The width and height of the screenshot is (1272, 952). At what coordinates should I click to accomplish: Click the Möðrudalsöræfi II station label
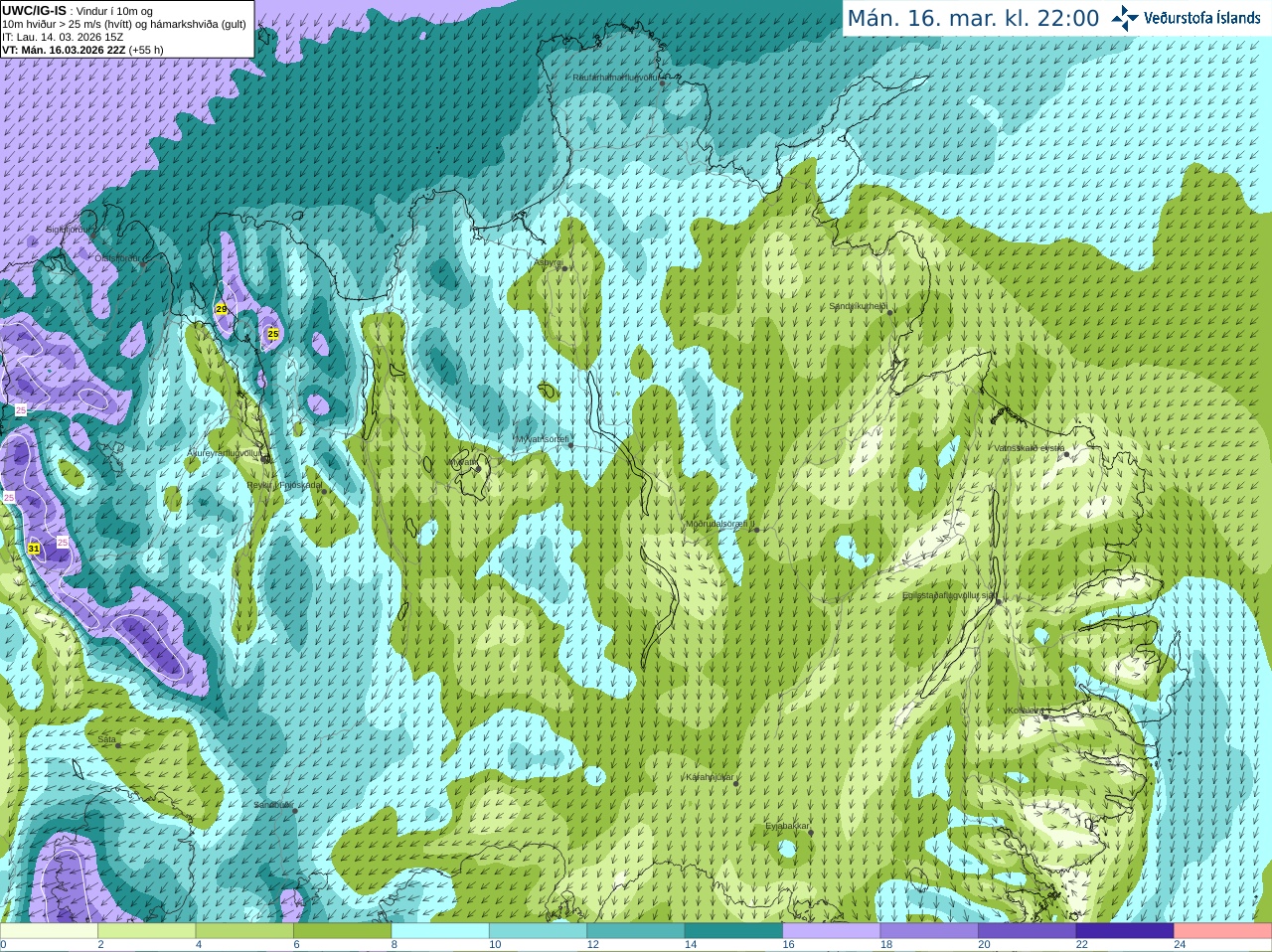(x=719, y=524)
